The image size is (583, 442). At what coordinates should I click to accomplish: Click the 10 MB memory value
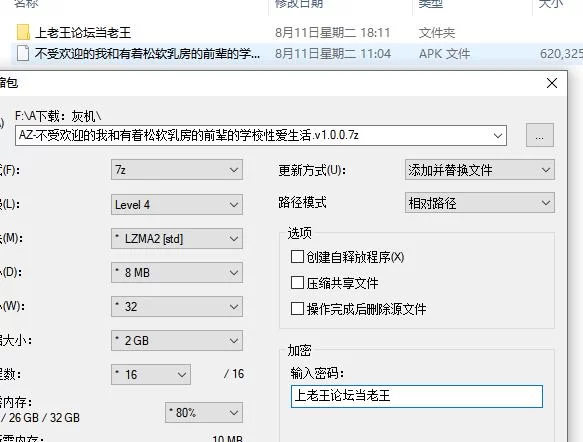[227, 439]
